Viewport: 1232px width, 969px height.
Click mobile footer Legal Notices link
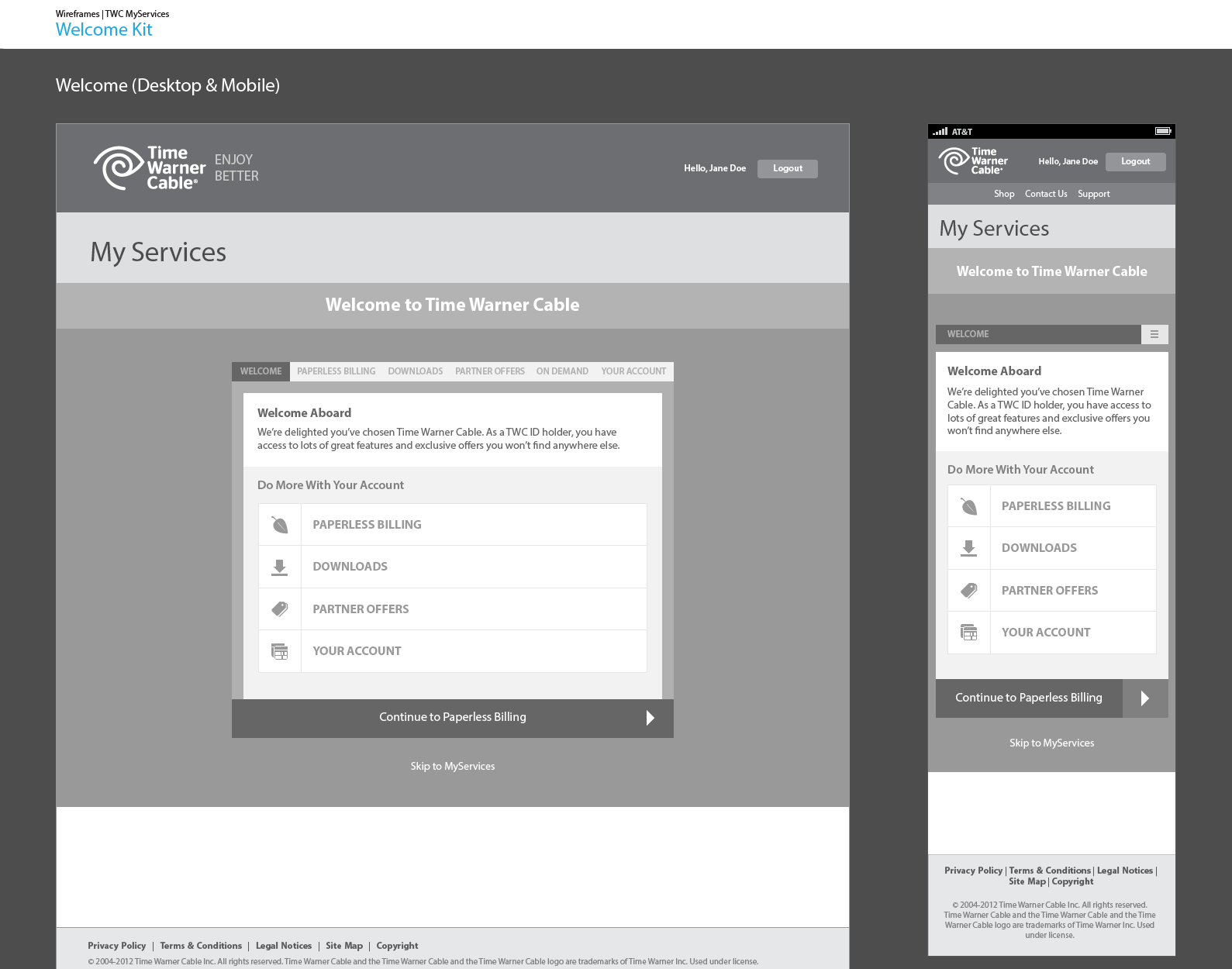(1125, 871)
